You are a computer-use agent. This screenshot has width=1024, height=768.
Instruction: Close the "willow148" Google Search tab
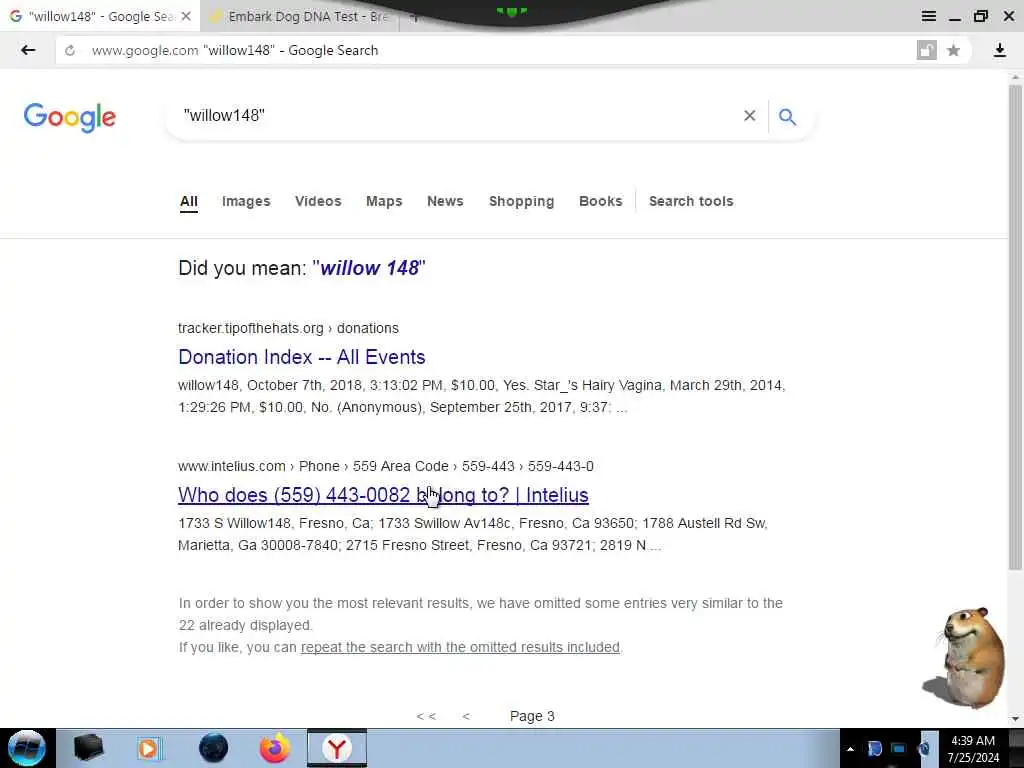coord(186,16)
